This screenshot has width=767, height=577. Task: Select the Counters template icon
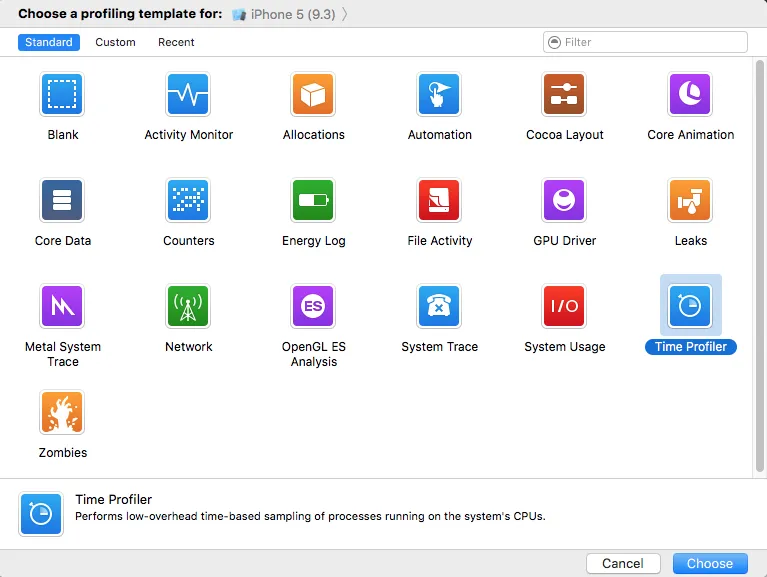pyautogui.click(x=188, y=200)
